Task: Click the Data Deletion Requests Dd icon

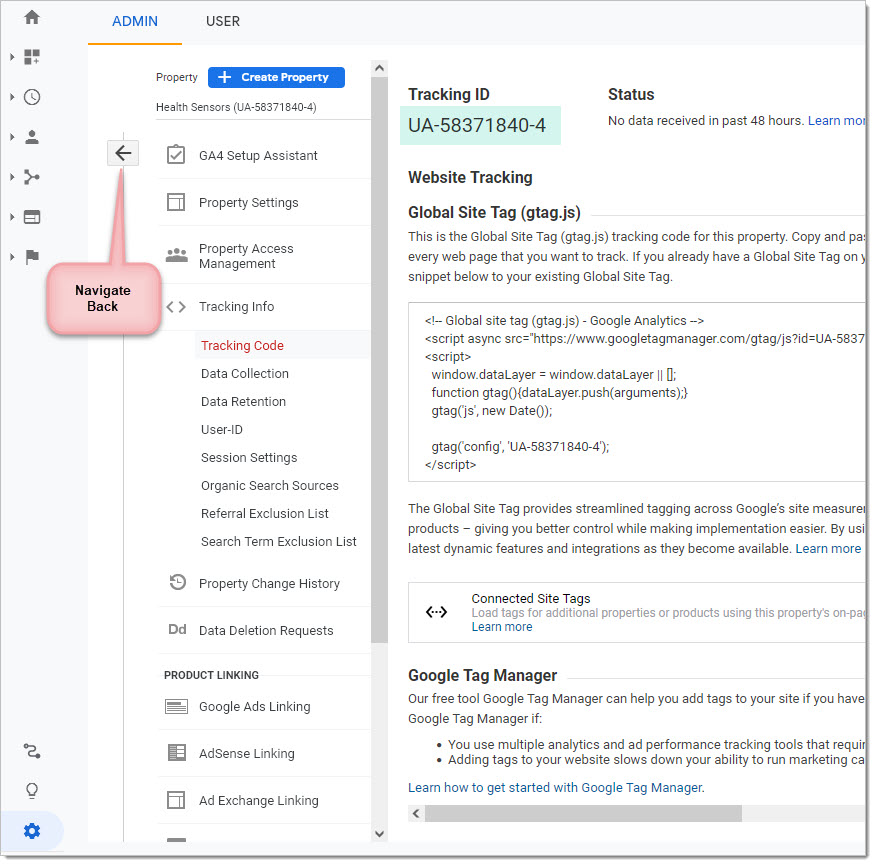Action: click(177, 630)
